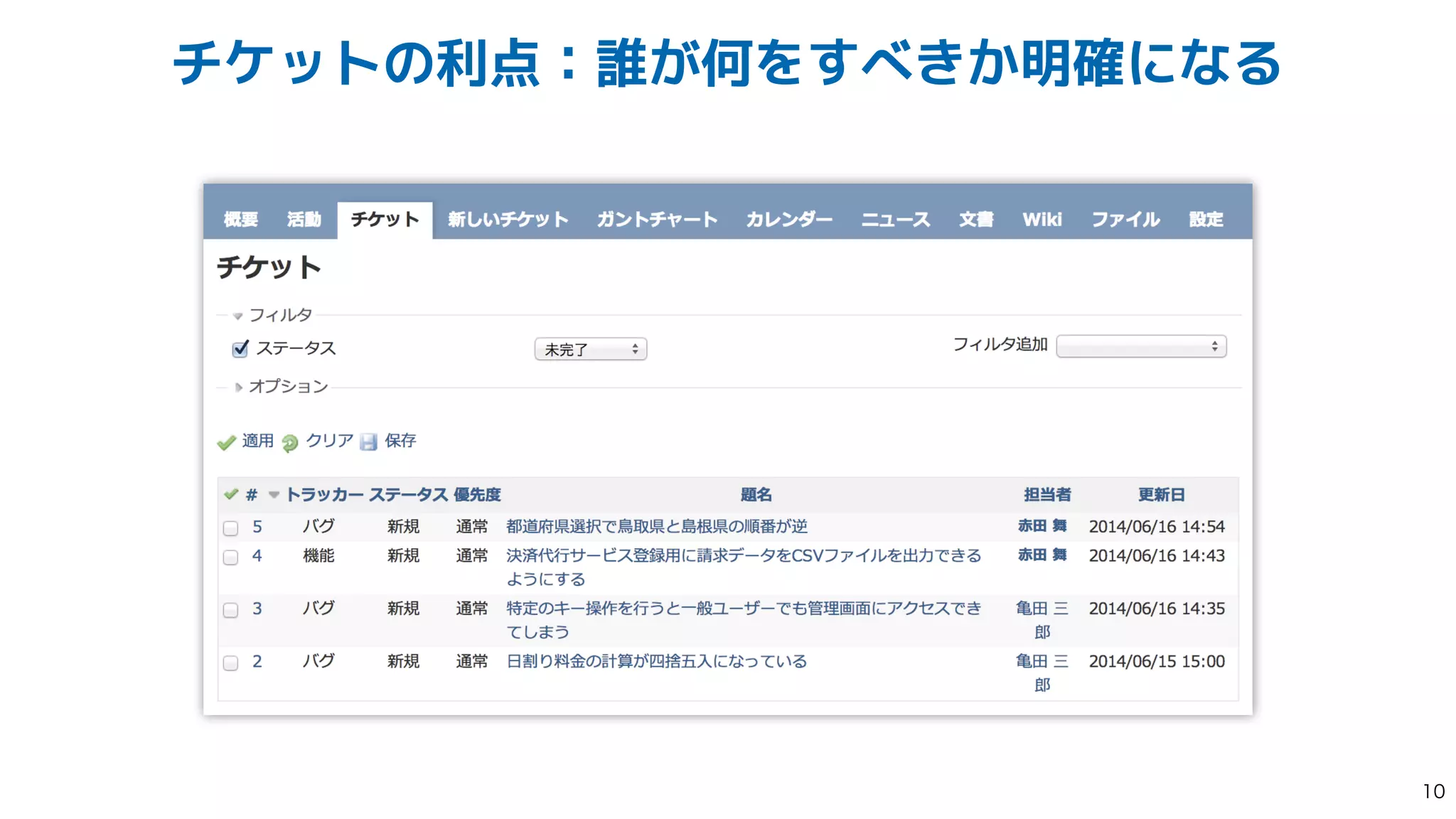Open ticket 都道府県選択で鳥取県と島根県の順番が逆
Viewport: 1456px width, 819px height.
[657, 527]
